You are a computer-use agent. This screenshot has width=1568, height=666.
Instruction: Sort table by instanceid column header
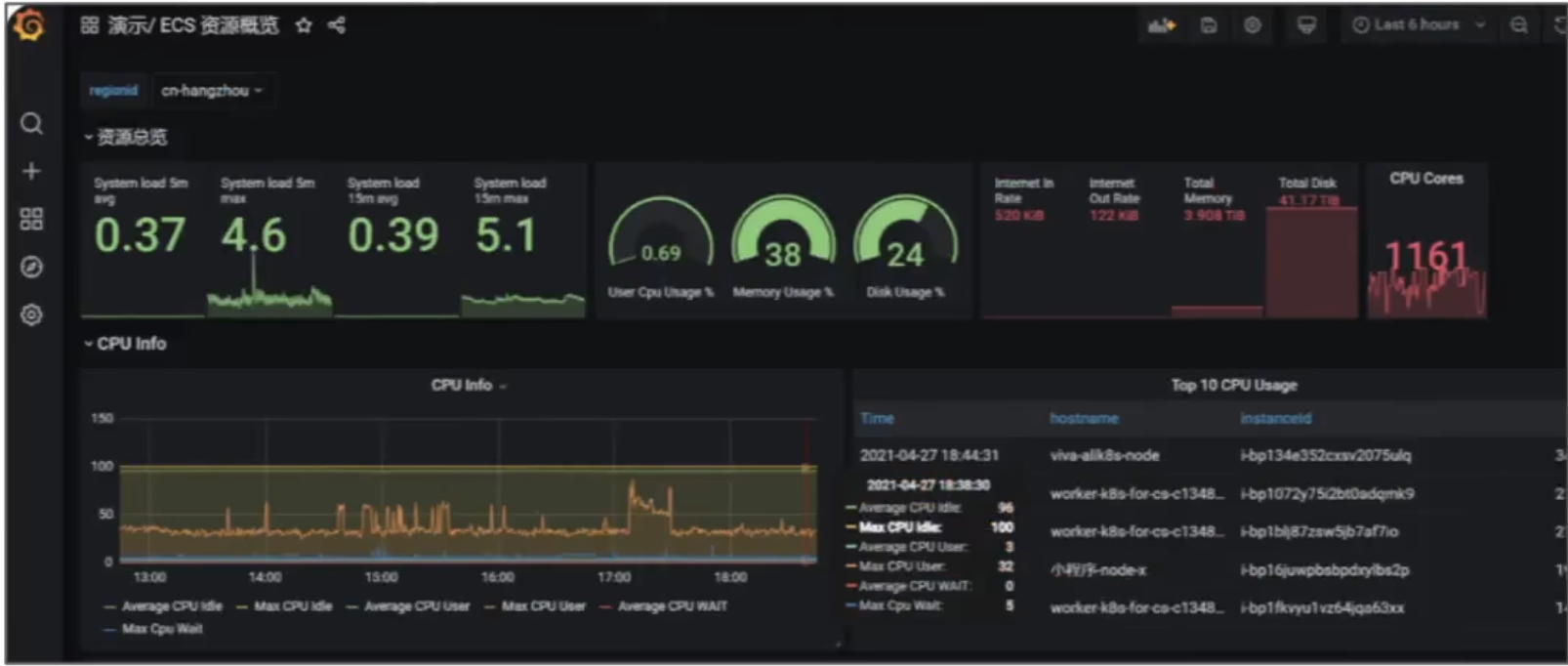coord(1275,418)
